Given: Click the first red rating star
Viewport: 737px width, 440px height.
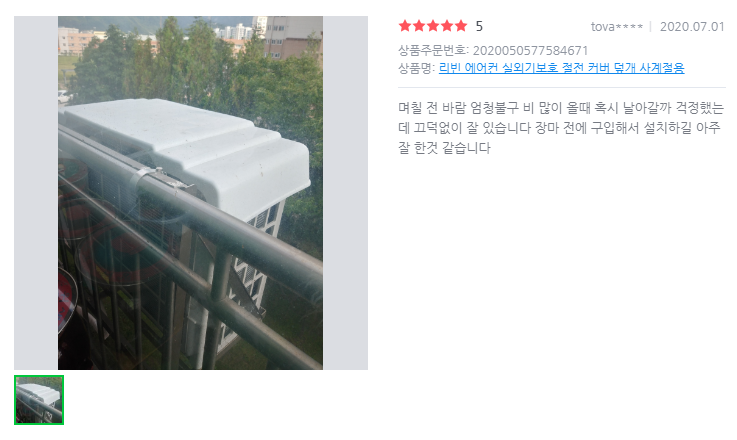Looking at the screenshot, I should pos(405,26).
